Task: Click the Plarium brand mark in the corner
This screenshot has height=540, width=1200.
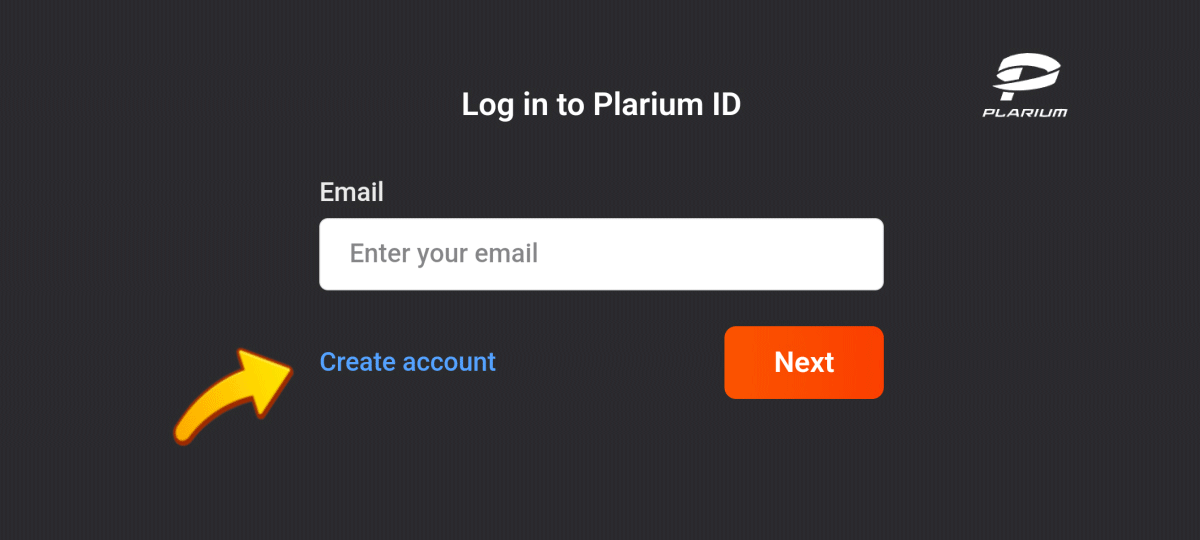Action: (x=1025, y=87)
